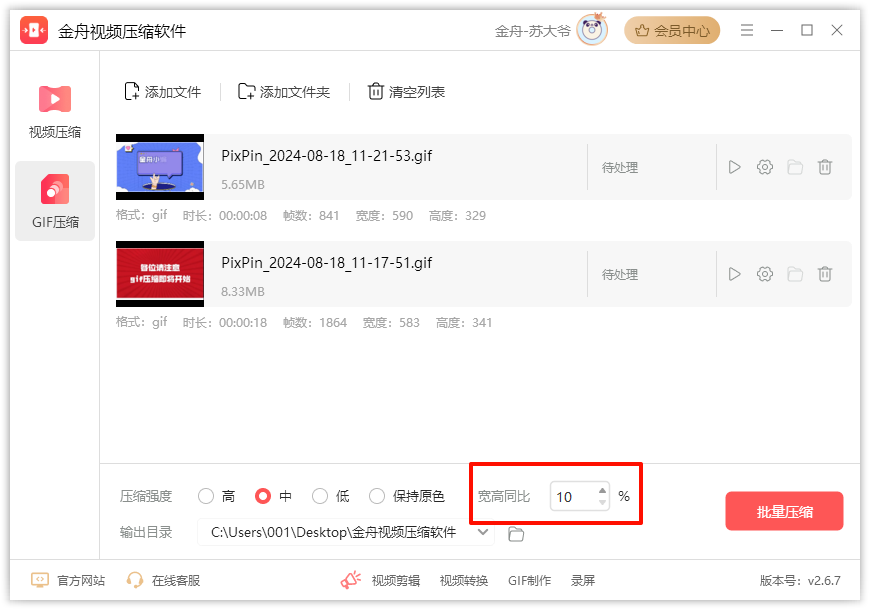Viewport: 870px width, 610px height.
Task: Expand the 输出目录 path dropdown
Action: coord(484,532)
